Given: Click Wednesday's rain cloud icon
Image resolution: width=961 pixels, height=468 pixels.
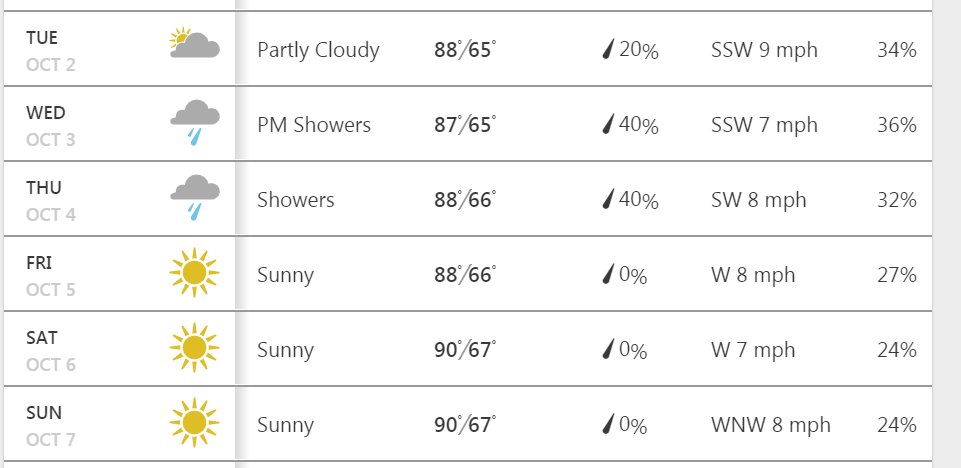Looking at the screenshot, I should [x=194, y=123].
